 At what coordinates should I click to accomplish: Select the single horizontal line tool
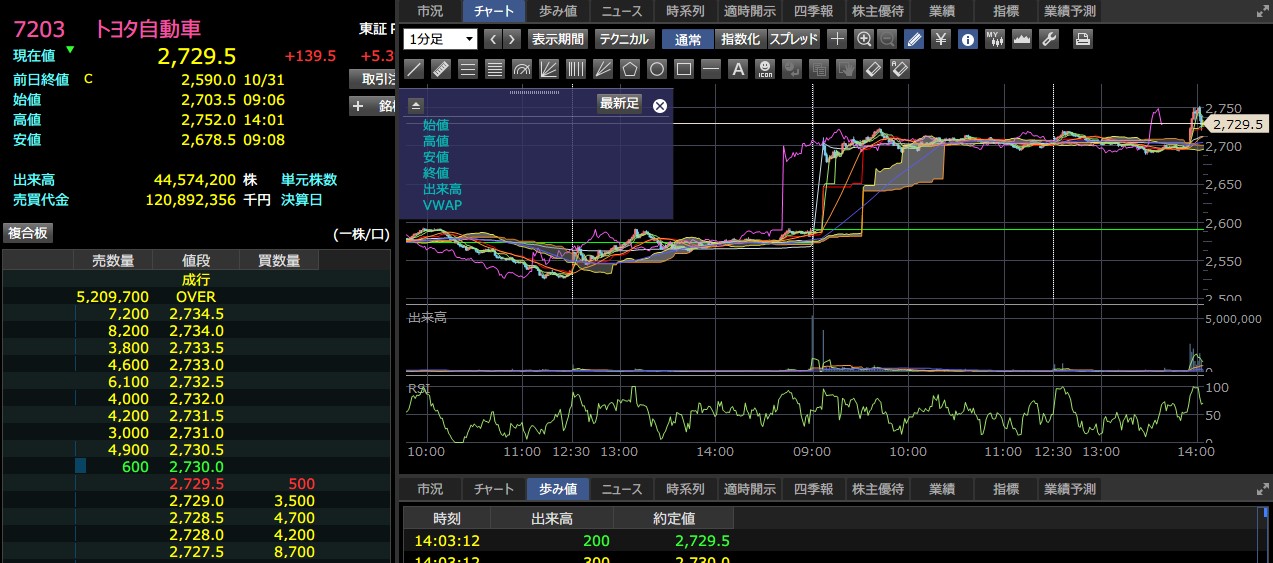711,69
